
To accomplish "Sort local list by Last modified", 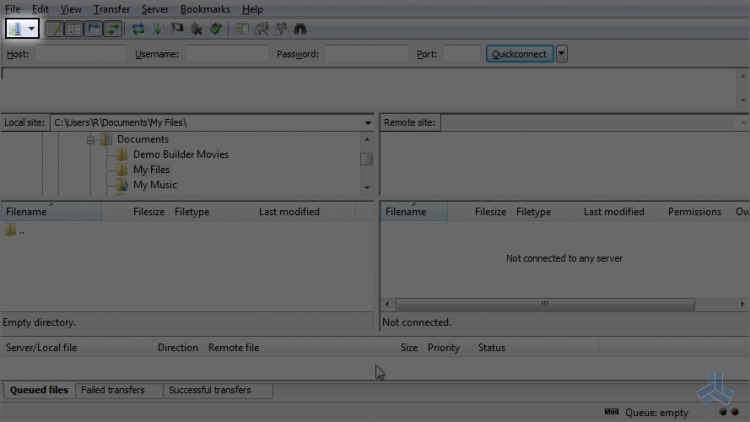I will 305,211.
